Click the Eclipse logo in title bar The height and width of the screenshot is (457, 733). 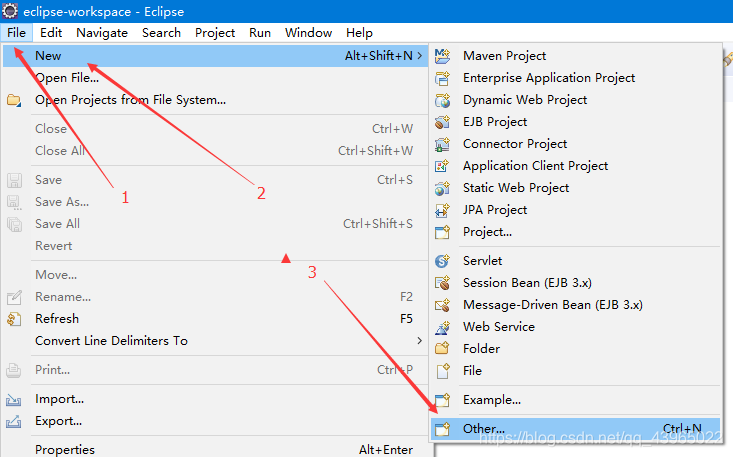[x=10, y=11]
